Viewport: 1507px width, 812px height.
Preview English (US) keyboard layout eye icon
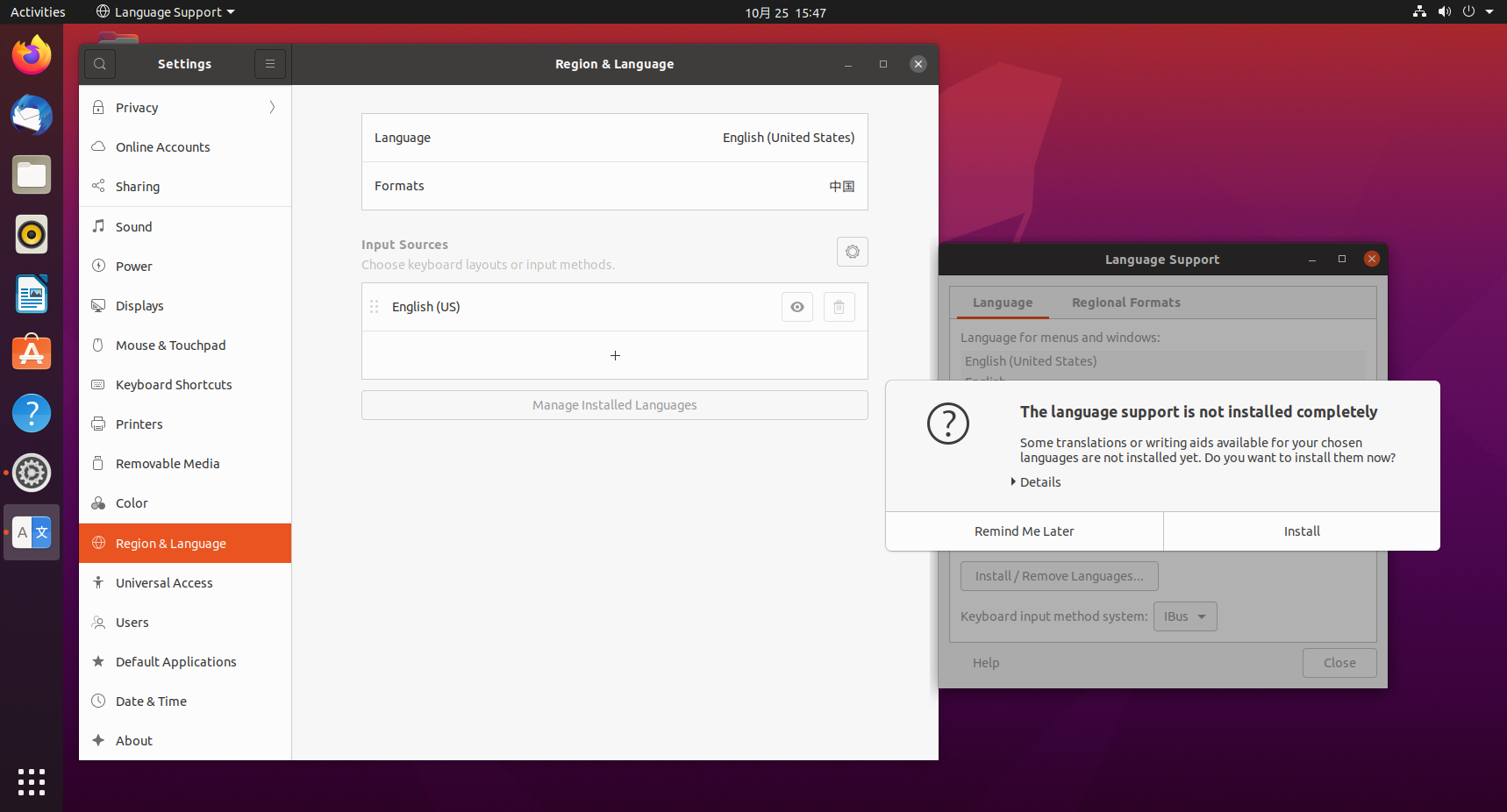(796, 307)
